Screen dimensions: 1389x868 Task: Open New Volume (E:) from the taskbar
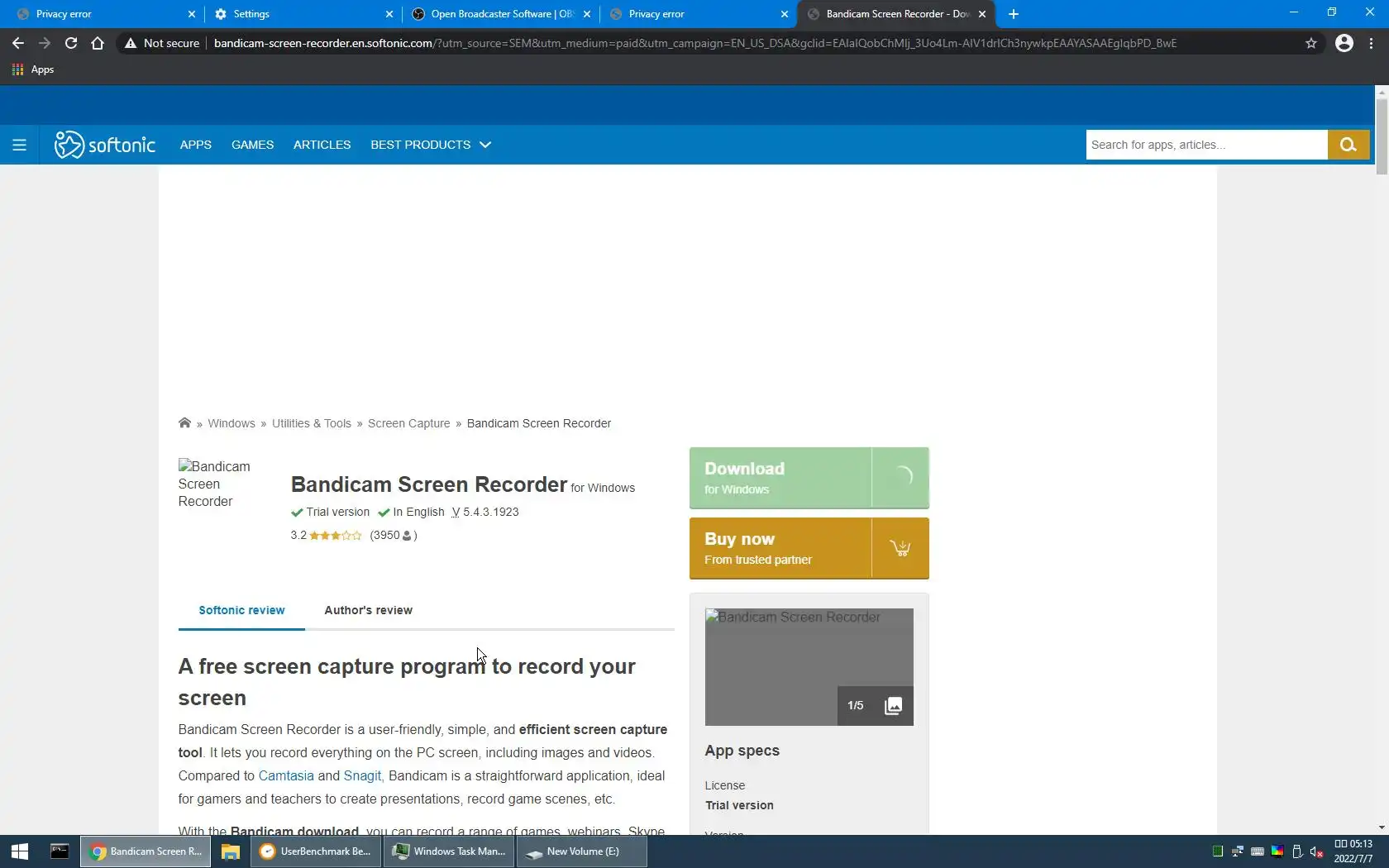[582, 851]
